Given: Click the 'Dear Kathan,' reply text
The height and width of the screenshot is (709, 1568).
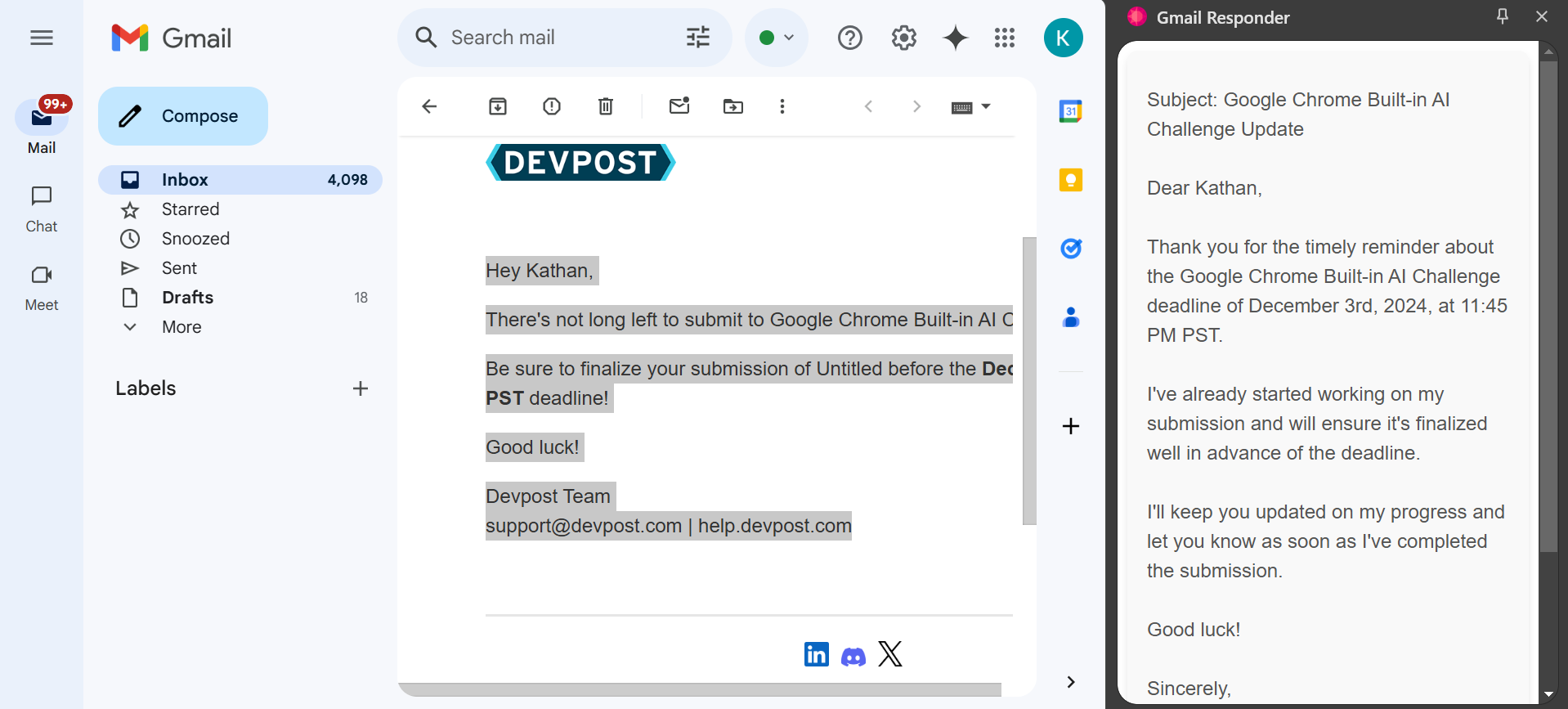Looking at the screenshot, I should click(x=1204, y=188).
